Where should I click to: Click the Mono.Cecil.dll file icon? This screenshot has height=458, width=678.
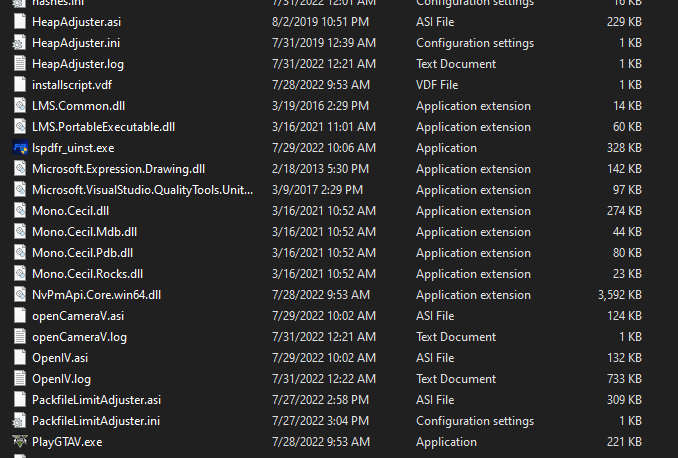tap(19, 211)
